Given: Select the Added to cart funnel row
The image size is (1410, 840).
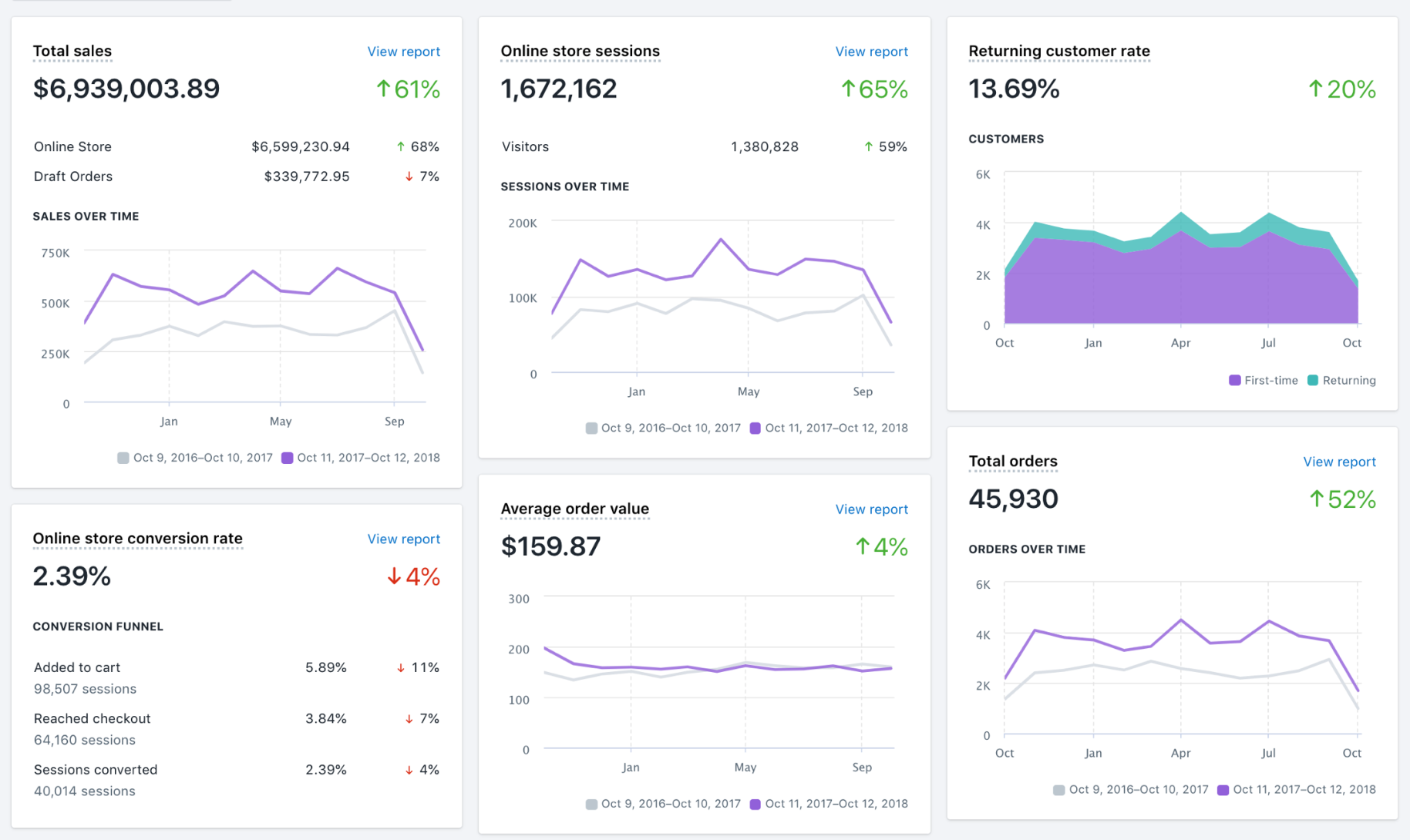Looking at the screenshot, I should pyautogui.click(x=237, y=677).
